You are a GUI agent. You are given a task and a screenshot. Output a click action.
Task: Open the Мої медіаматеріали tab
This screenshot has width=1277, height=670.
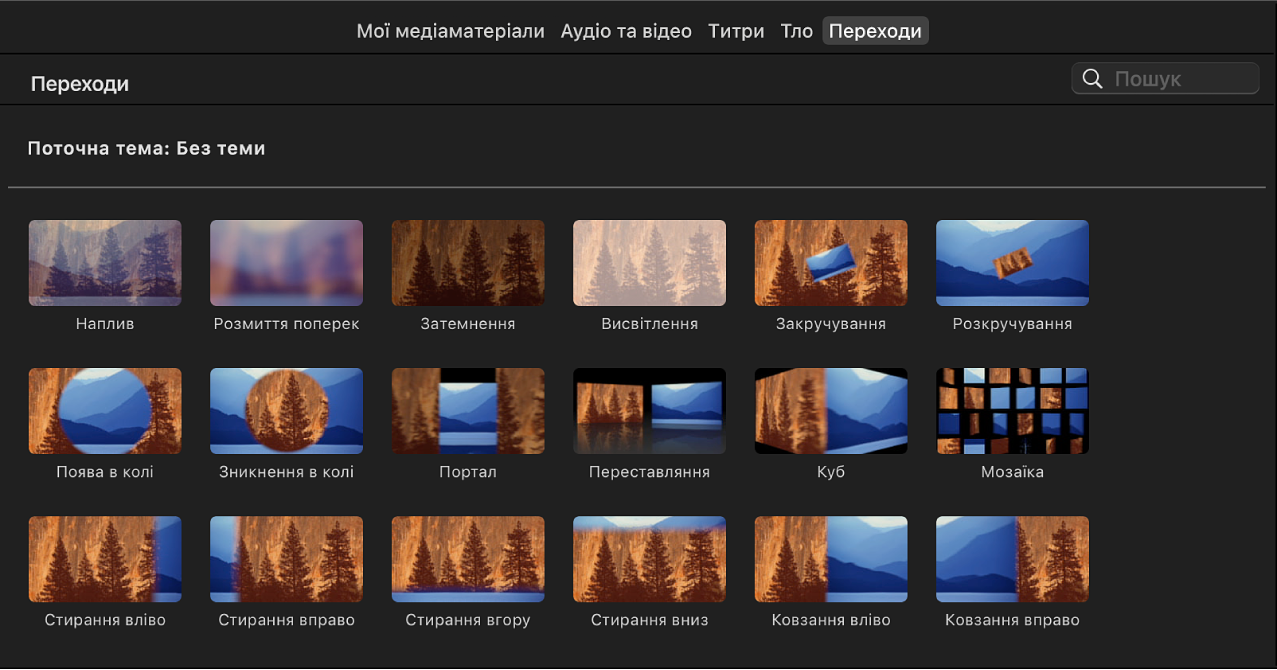tap(450, 31)
